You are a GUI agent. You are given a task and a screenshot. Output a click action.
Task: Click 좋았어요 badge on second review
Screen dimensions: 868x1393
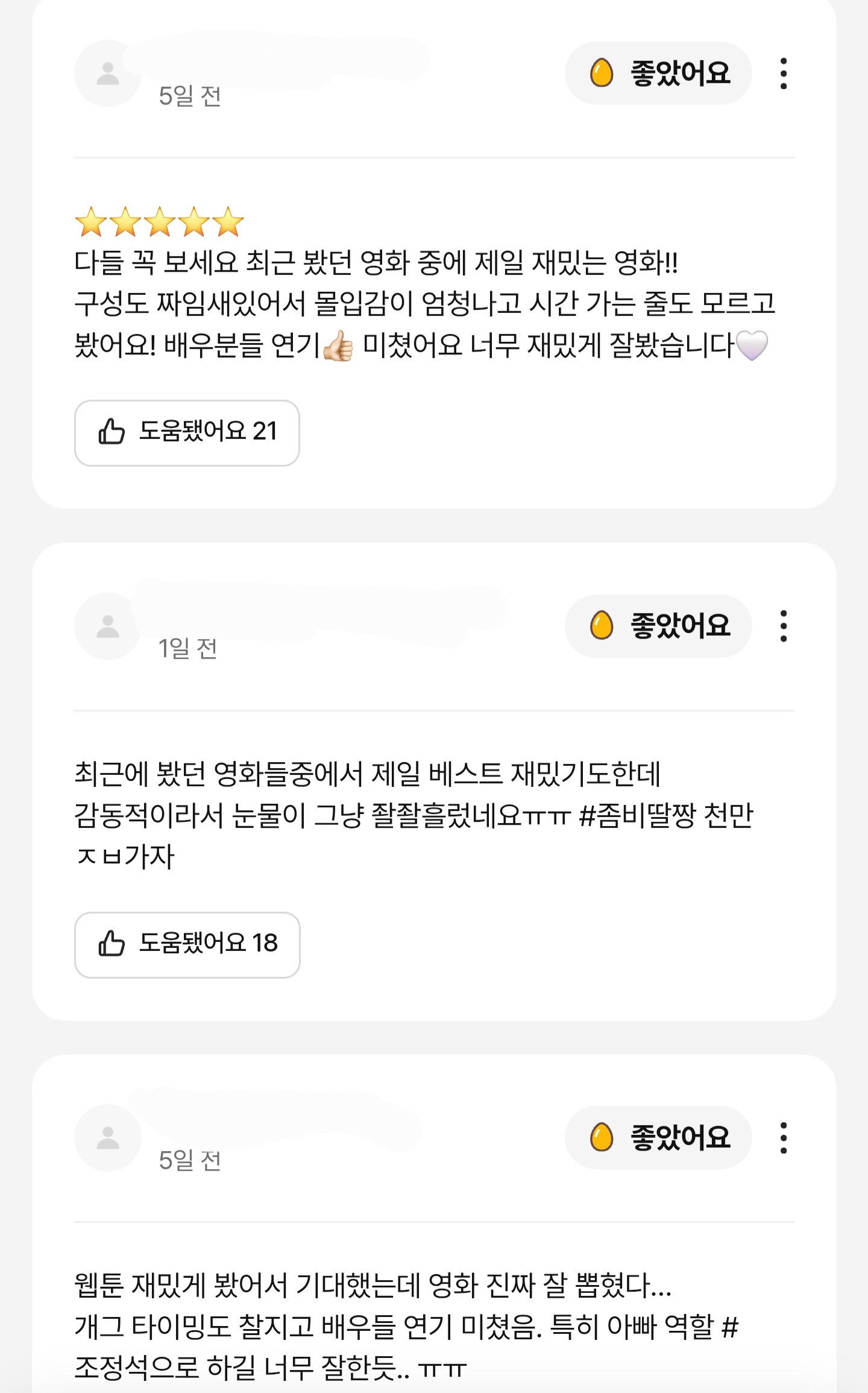[658, 626]
